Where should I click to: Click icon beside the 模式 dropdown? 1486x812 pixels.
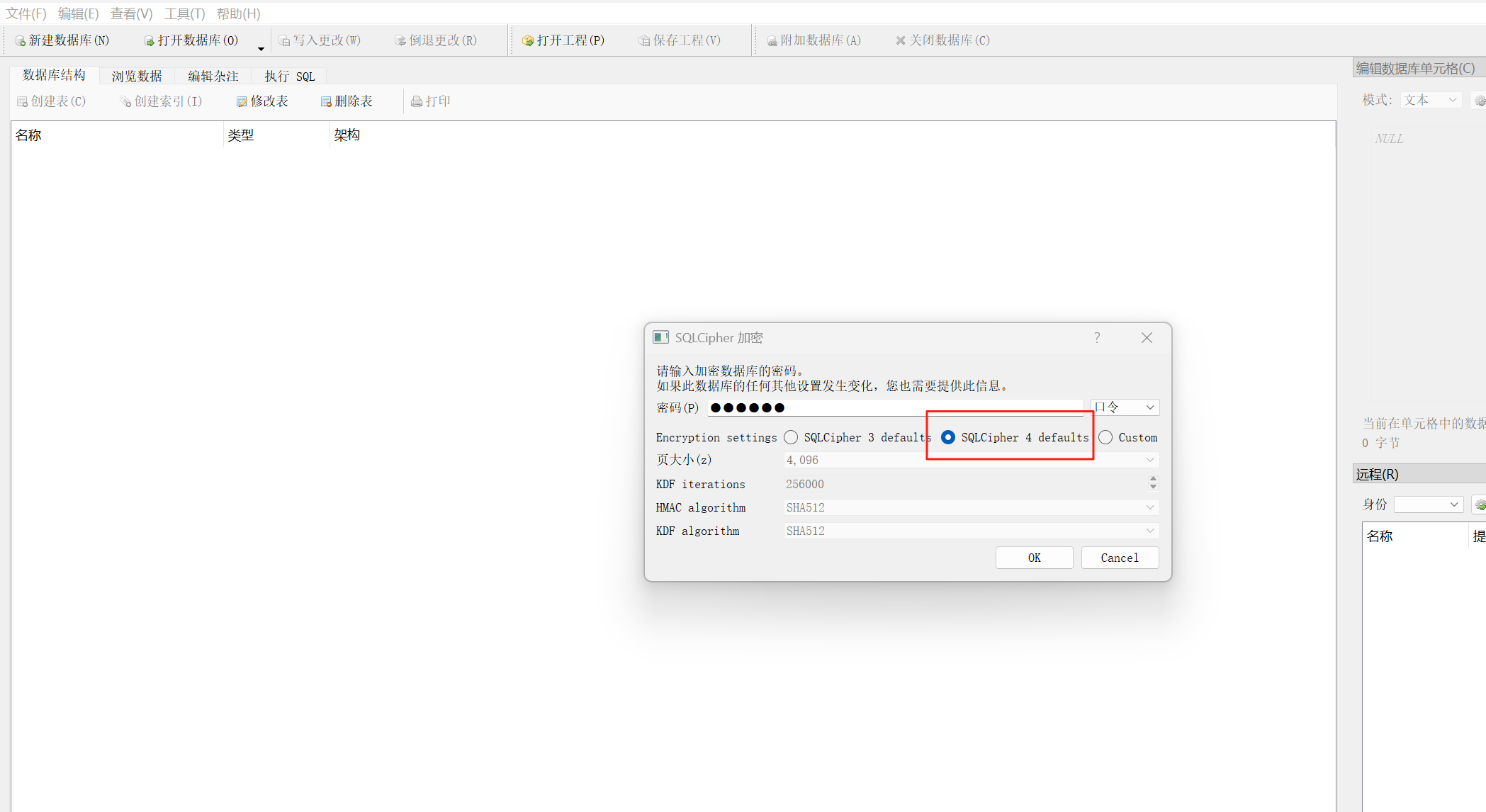[x=1480, y=101]
